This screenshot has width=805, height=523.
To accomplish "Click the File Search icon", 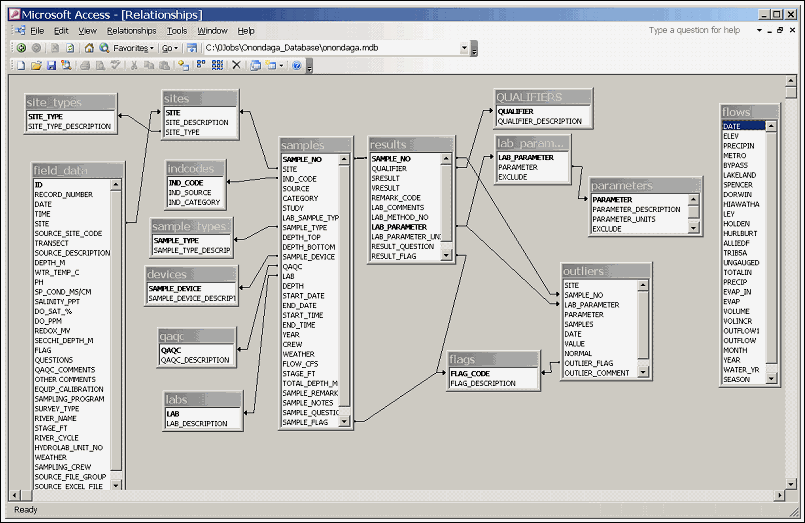I will [x=66, y=65].
